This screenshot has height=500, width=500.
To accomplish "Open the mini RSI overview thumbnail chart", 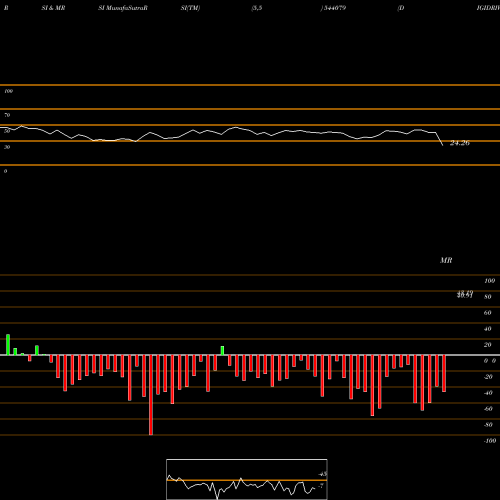I will pos(247,479).
